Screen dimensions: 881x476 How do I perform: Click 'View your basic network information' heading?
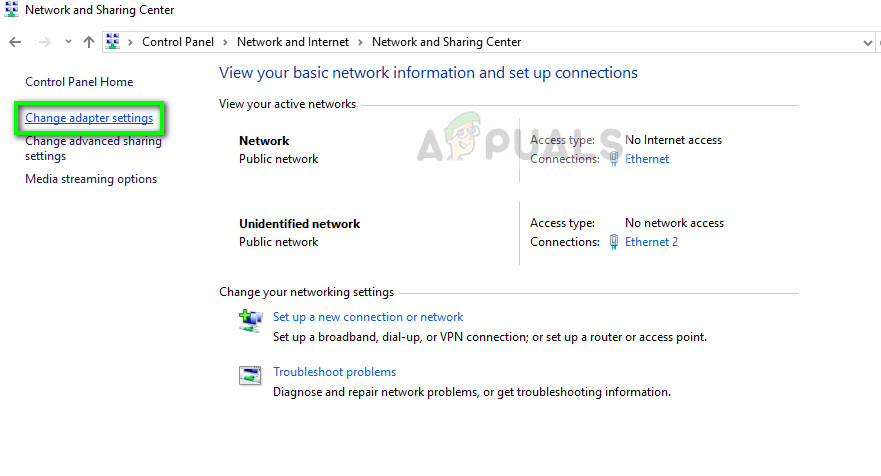pos(428,72)
